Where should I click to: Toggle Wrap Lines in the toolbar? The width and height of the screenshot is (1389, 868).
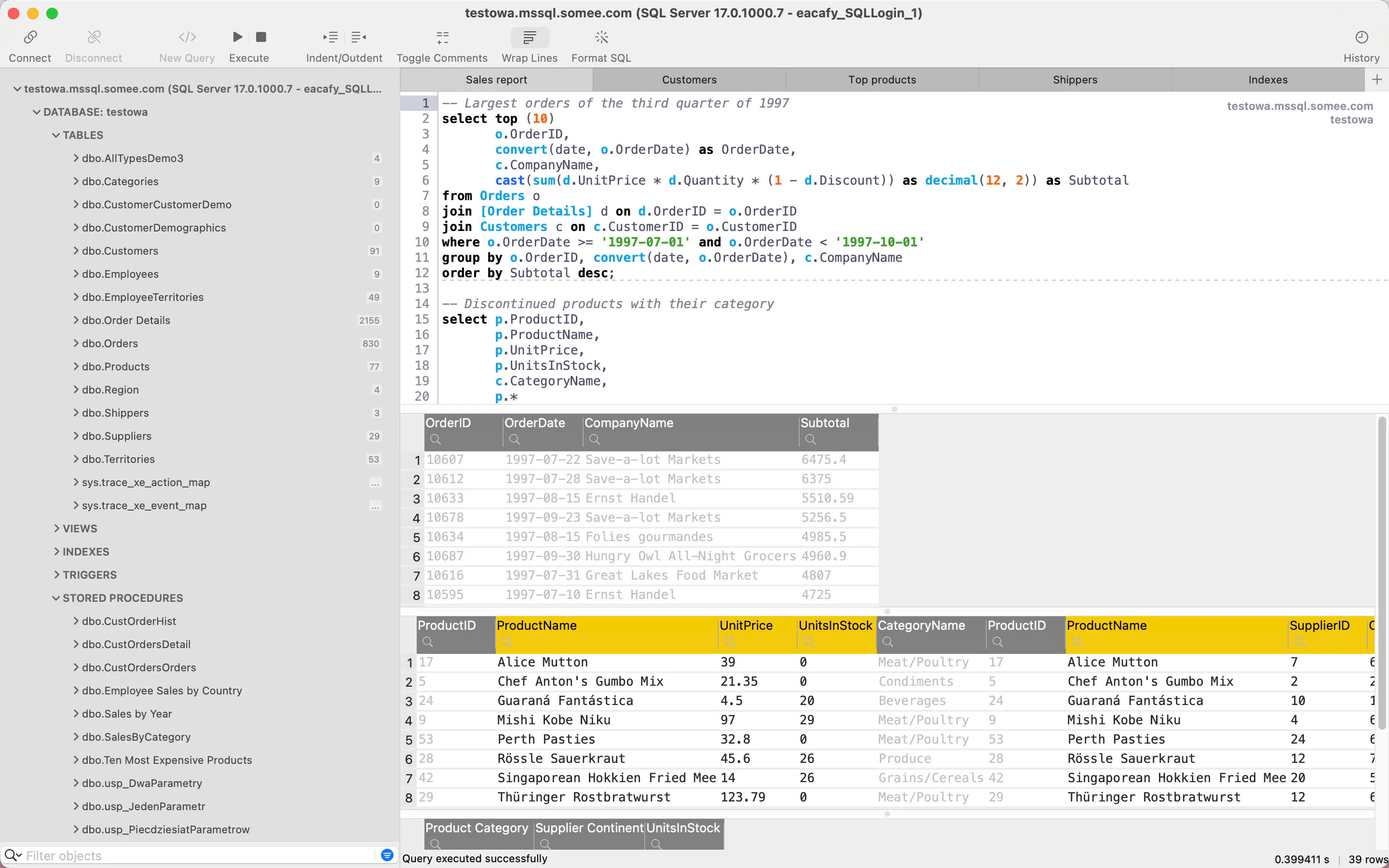[x=529, y=37]
